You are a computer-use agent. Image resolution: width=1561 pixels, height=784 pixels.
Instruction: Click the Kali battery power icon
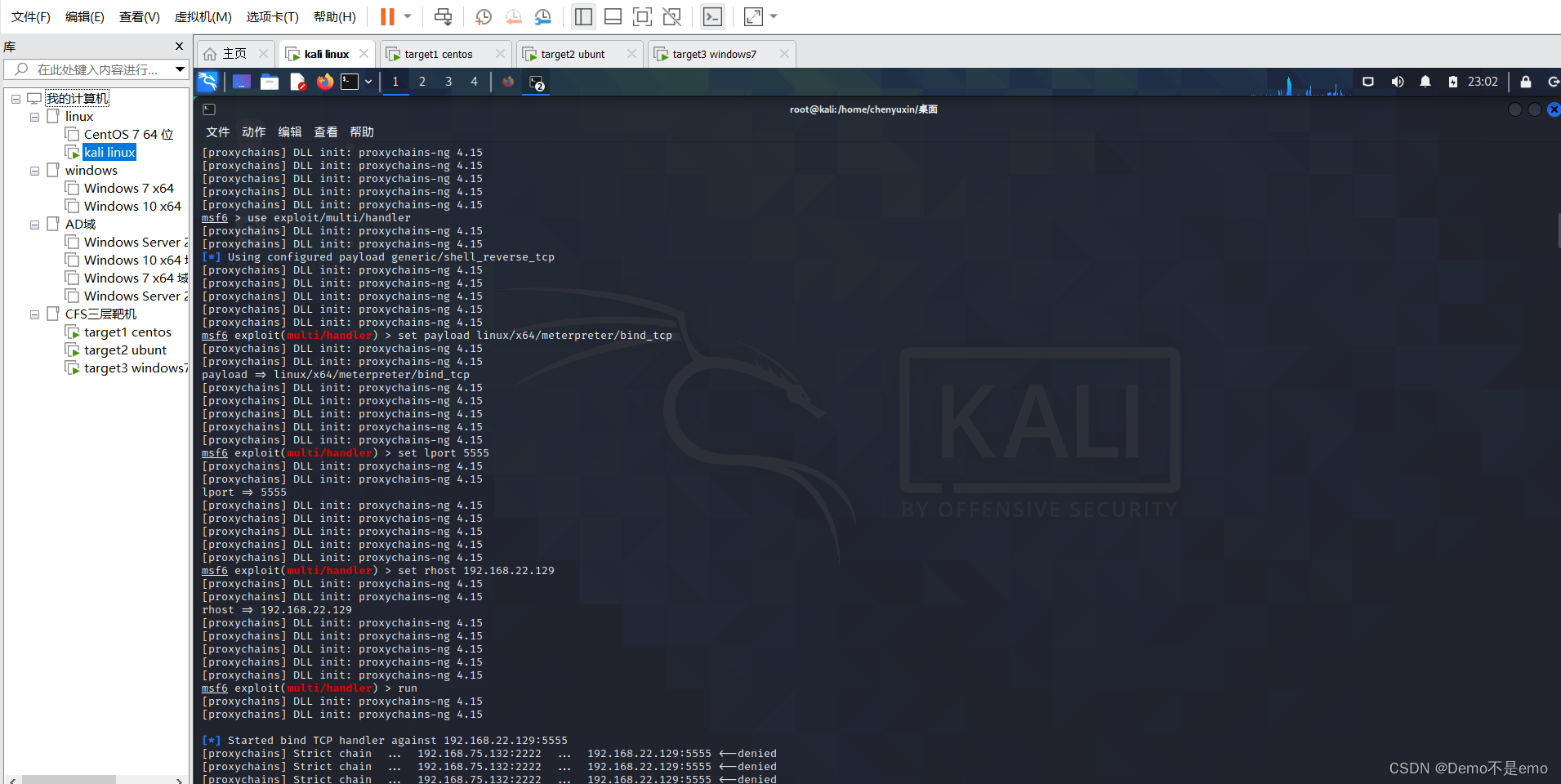pyautogui.click(x=1452, y=82)
